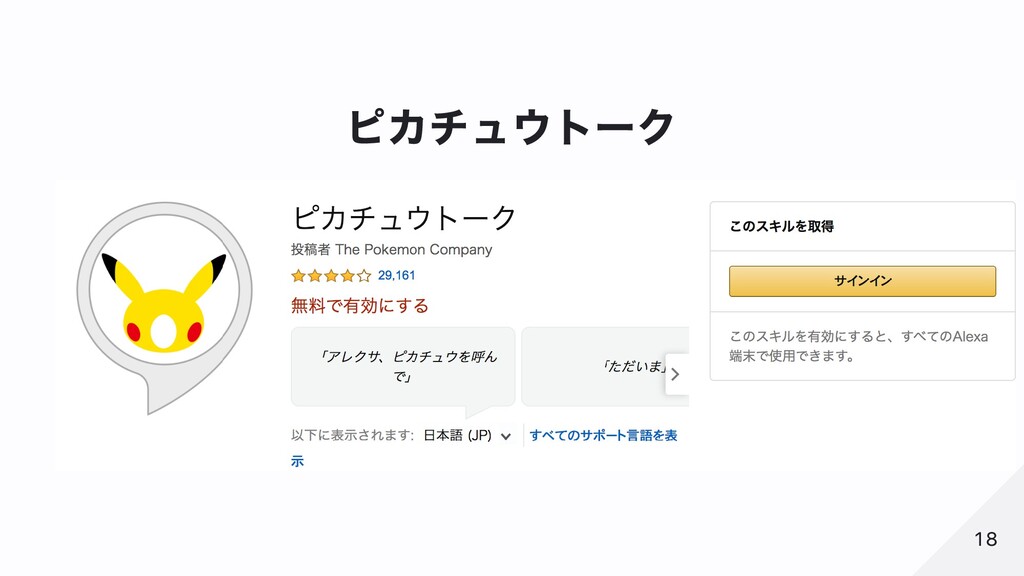The width and height of the screenshot is (1024, 576).
Task: Click the ピカチュウトーク skill name heading
Action: (x=404, y=216)
